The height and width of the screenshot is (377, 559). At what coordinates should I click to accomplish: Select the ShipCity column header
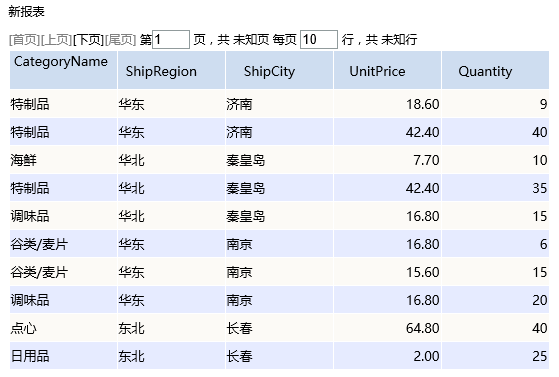[280, 70]
